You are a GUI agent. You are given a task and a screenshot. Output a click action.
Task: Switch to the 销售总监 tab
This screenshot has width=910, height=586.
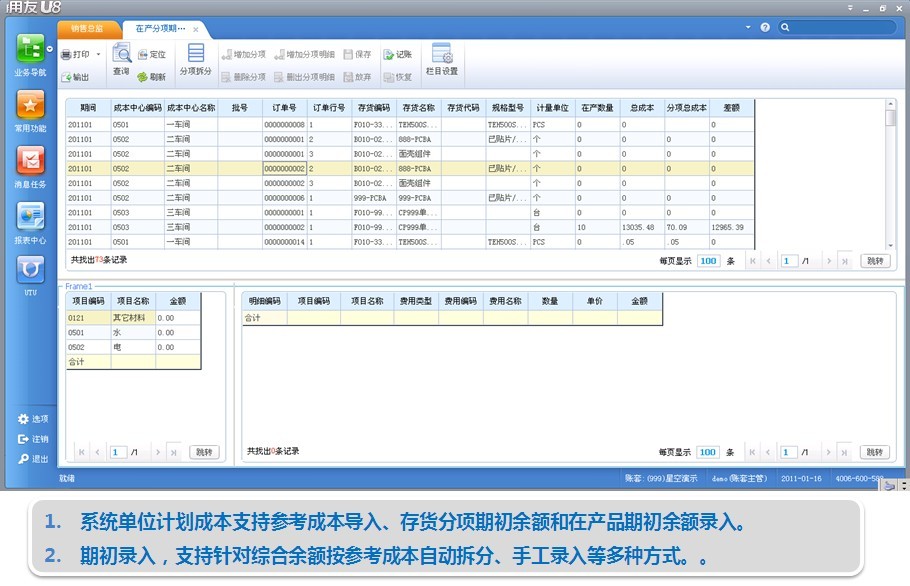click(88, 28)
